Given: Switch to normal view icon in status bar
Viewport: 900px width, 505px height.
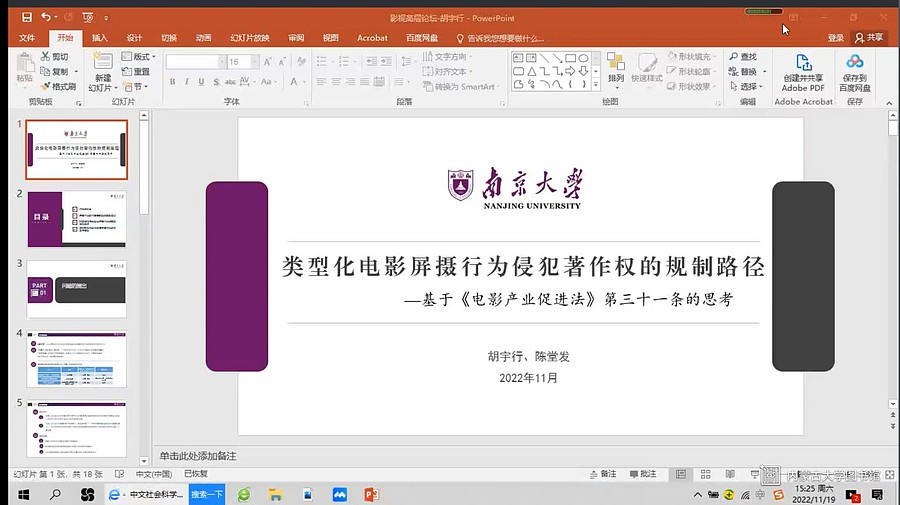Looking at the screenshot, I should 681,474.
